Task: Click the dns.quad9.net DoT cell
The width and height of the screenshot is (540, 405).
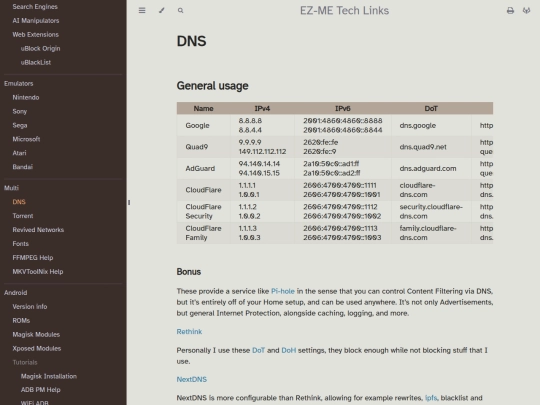Action: pyautogui.click(x=431, y=147)
